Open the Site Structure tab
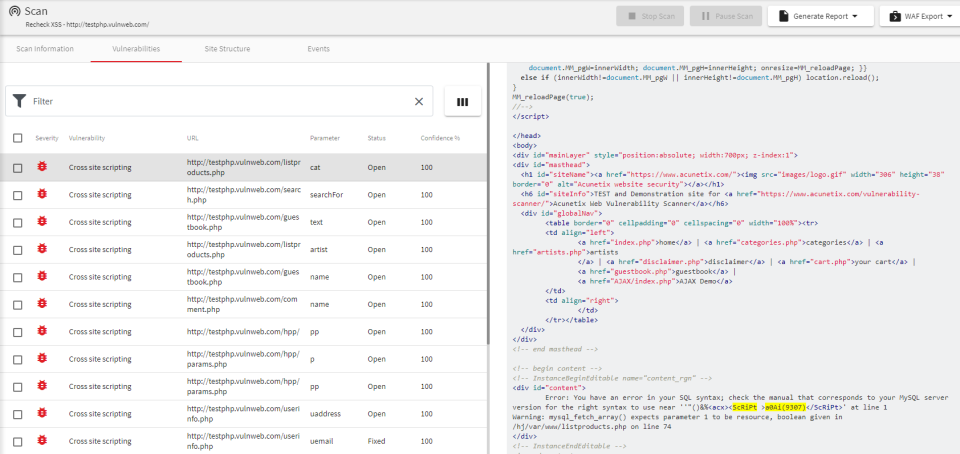 [227, 48]
